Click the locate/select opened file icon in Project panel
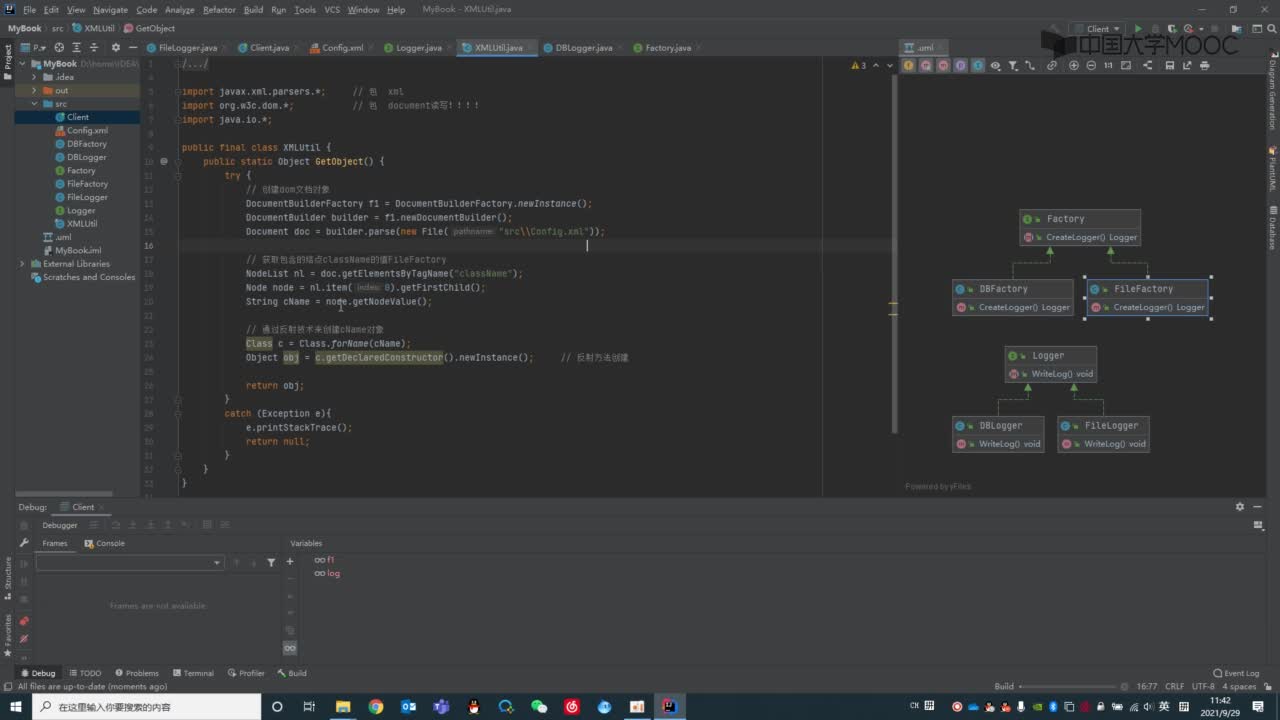1280x720 pixels. tap(59, 47)
